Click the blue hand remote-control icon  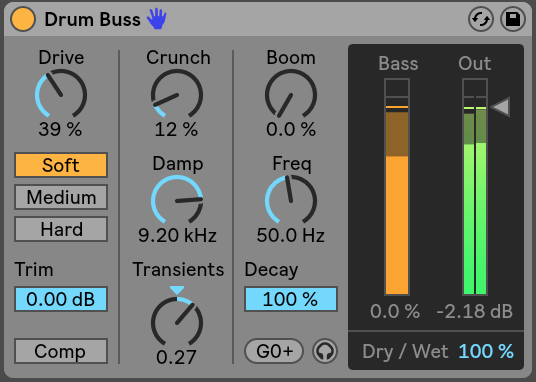click(x=157, y=19)
